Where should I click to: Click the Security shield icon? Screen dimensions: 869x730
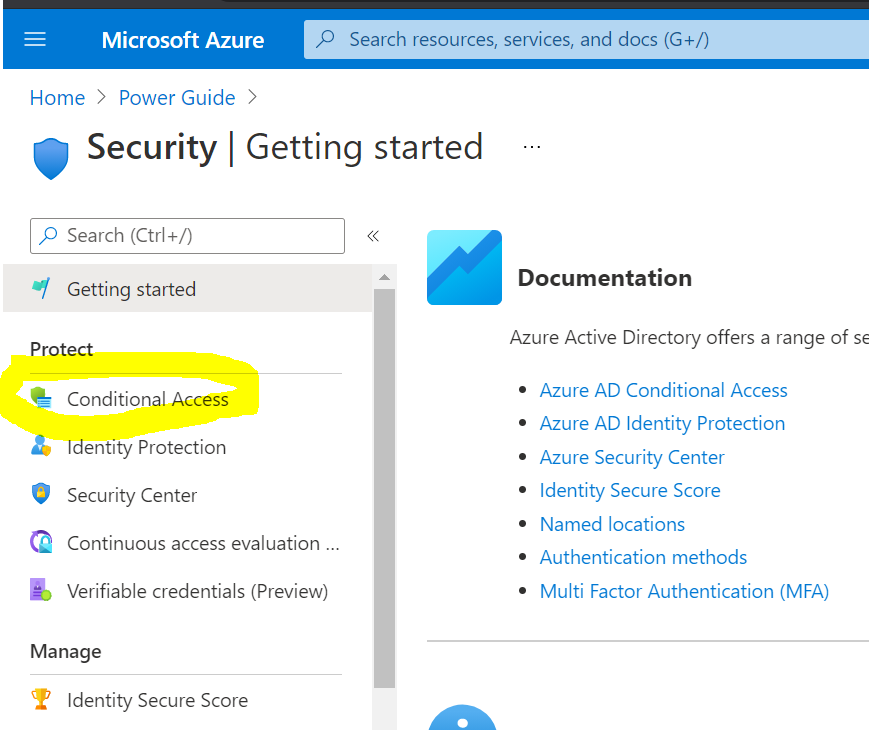click(51, 158)
